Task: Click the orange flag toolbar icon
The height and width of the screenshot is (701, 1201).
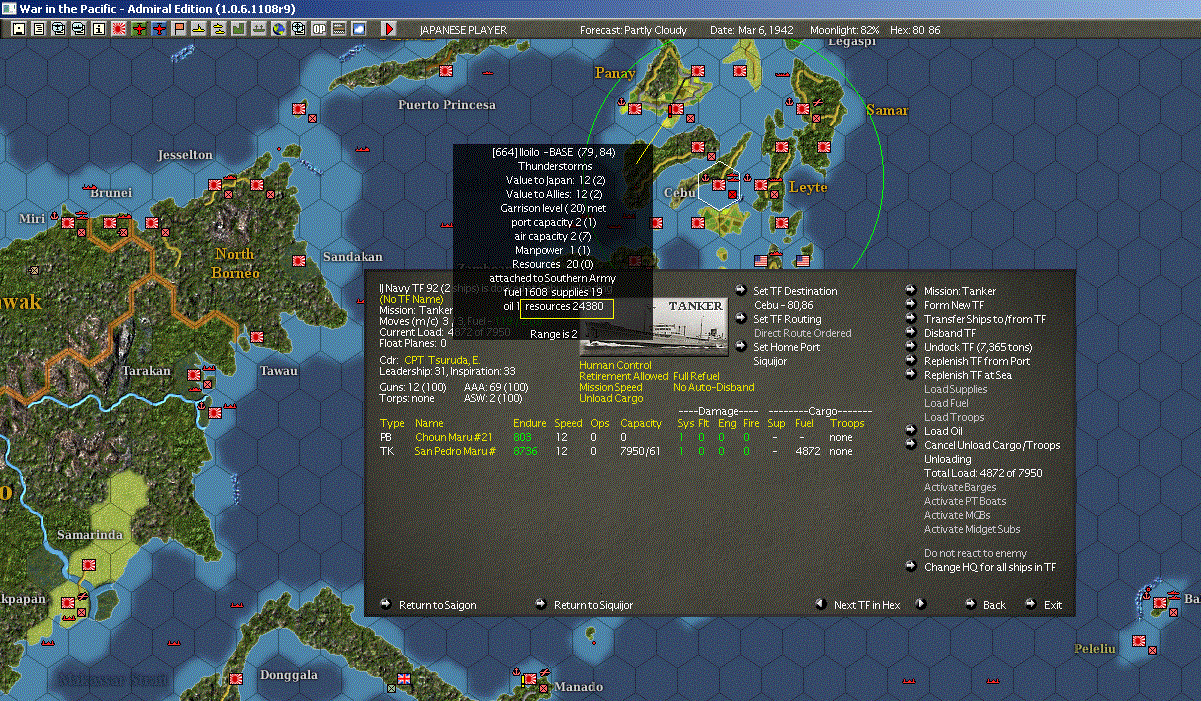Action: (x=179, y=29)
